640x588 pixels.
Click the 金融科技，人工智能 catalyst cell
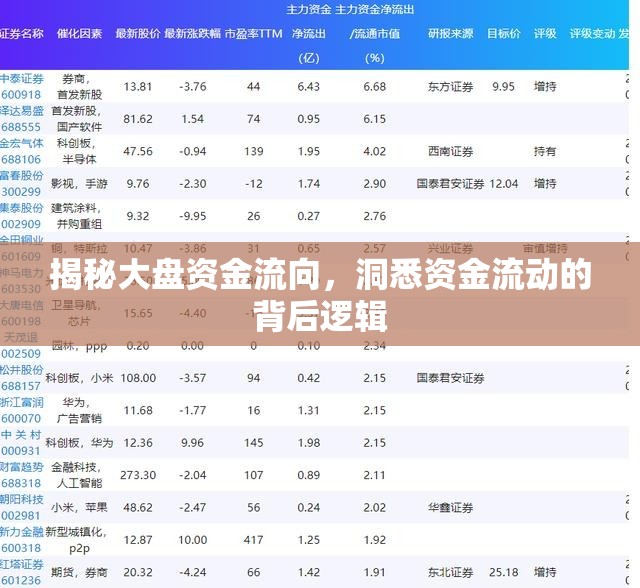coord(76,475)
